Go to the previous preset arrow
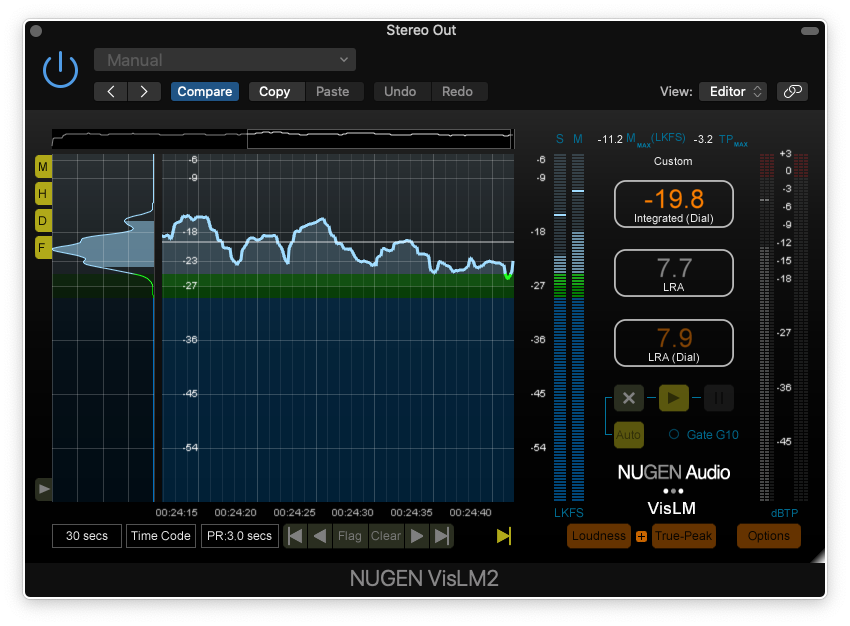This screenshot has height=626, width=850. pos(111,92)
